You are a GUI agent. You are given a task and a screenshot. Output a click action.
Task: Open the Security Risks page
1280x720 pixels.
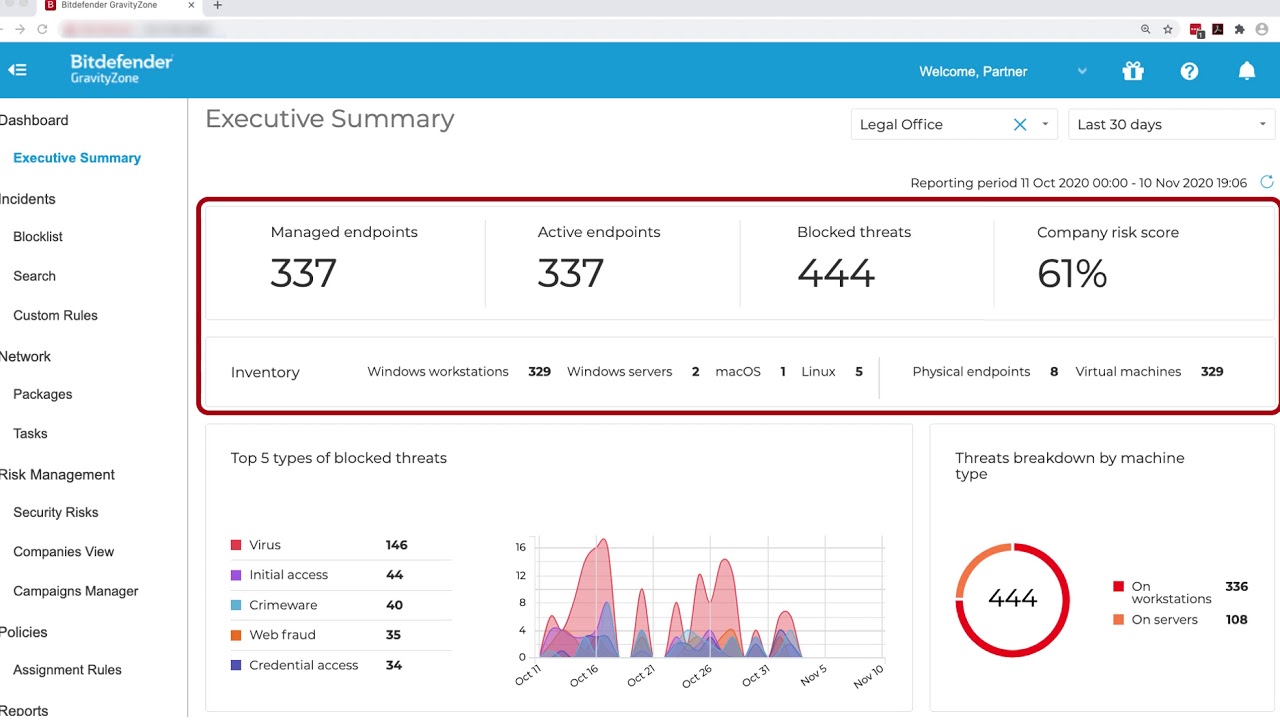[56, 512]
